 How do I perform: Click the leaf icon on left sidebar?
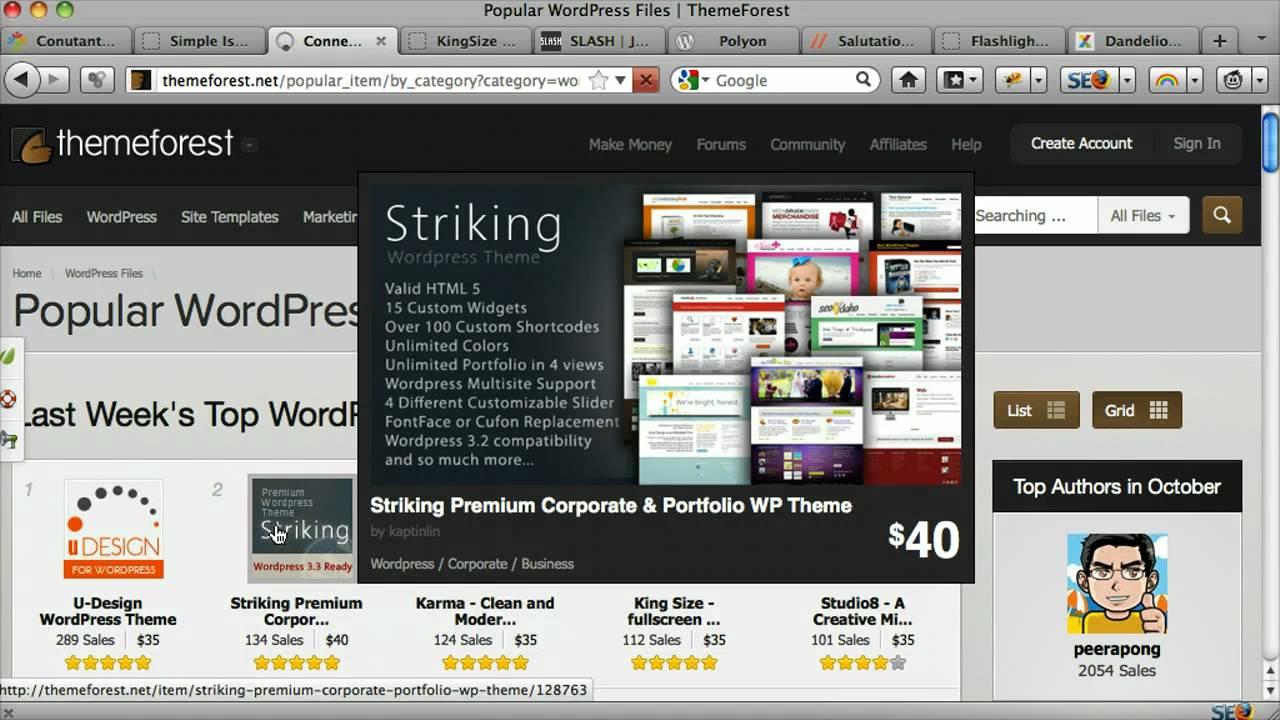[8, 356]
